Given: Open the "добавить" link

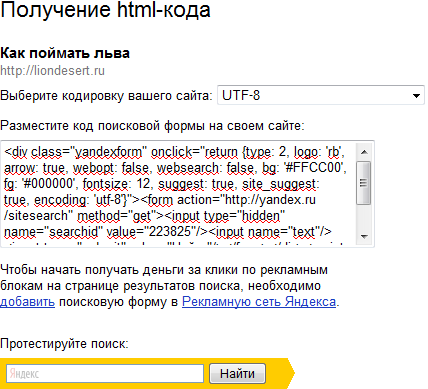Looking at the screenshot, I should 27,302.
